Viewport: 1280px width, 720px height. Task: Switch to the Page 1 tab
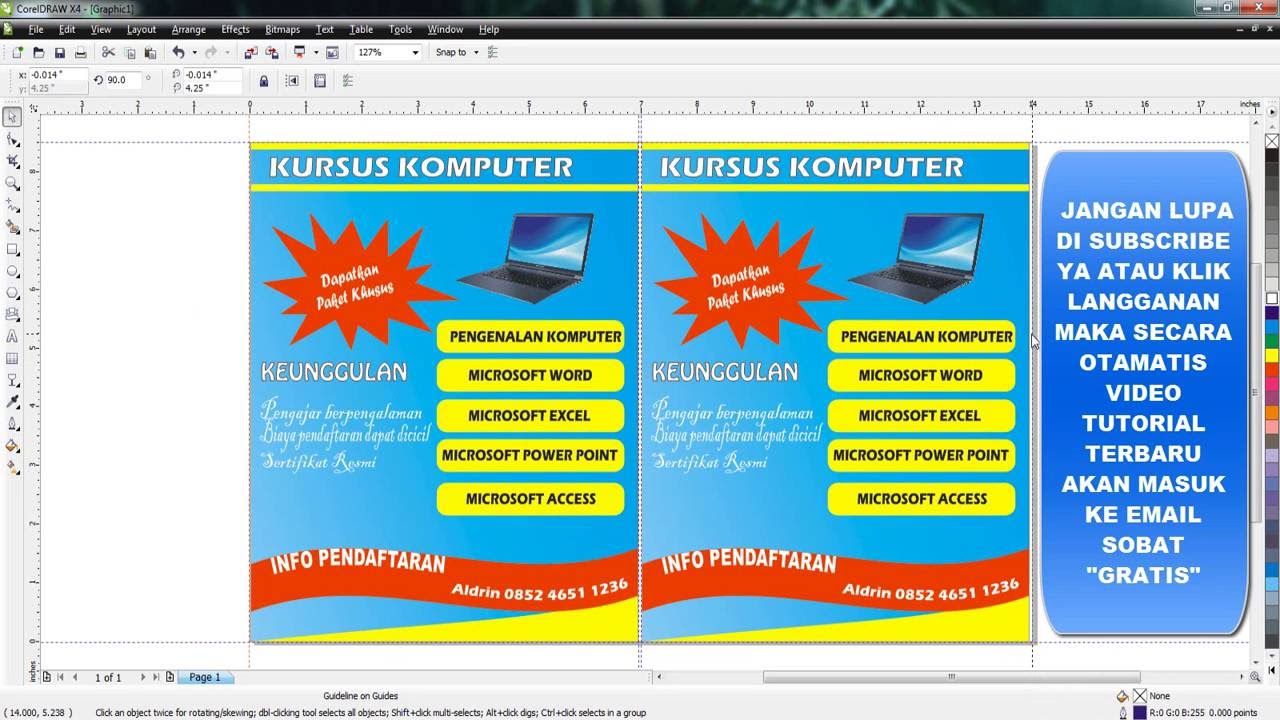(205, 677)
